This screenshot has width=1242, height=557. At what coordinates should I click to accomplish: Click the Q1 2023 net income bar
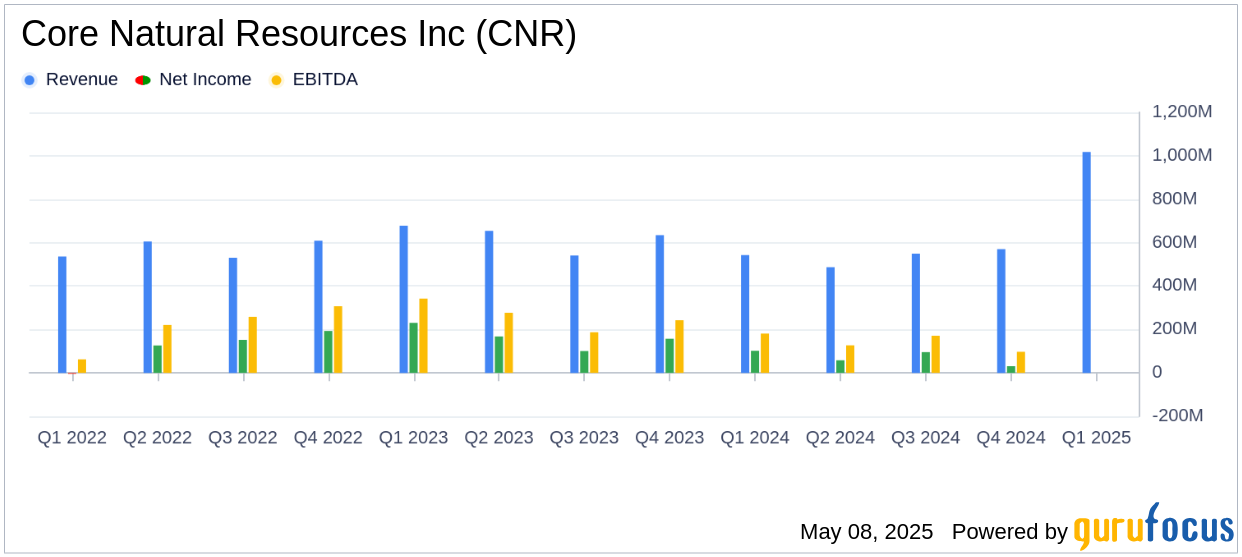click(x=414, y=348)
